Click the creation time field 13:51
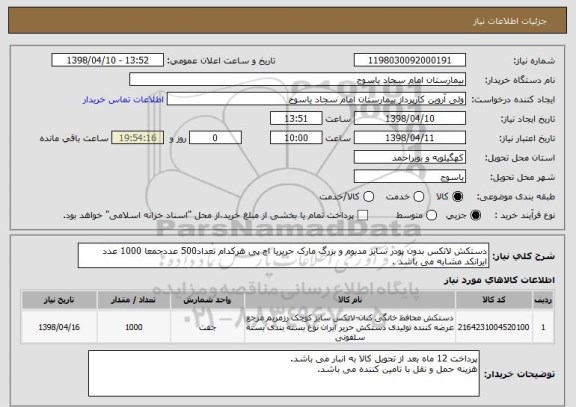 [296, 119]
